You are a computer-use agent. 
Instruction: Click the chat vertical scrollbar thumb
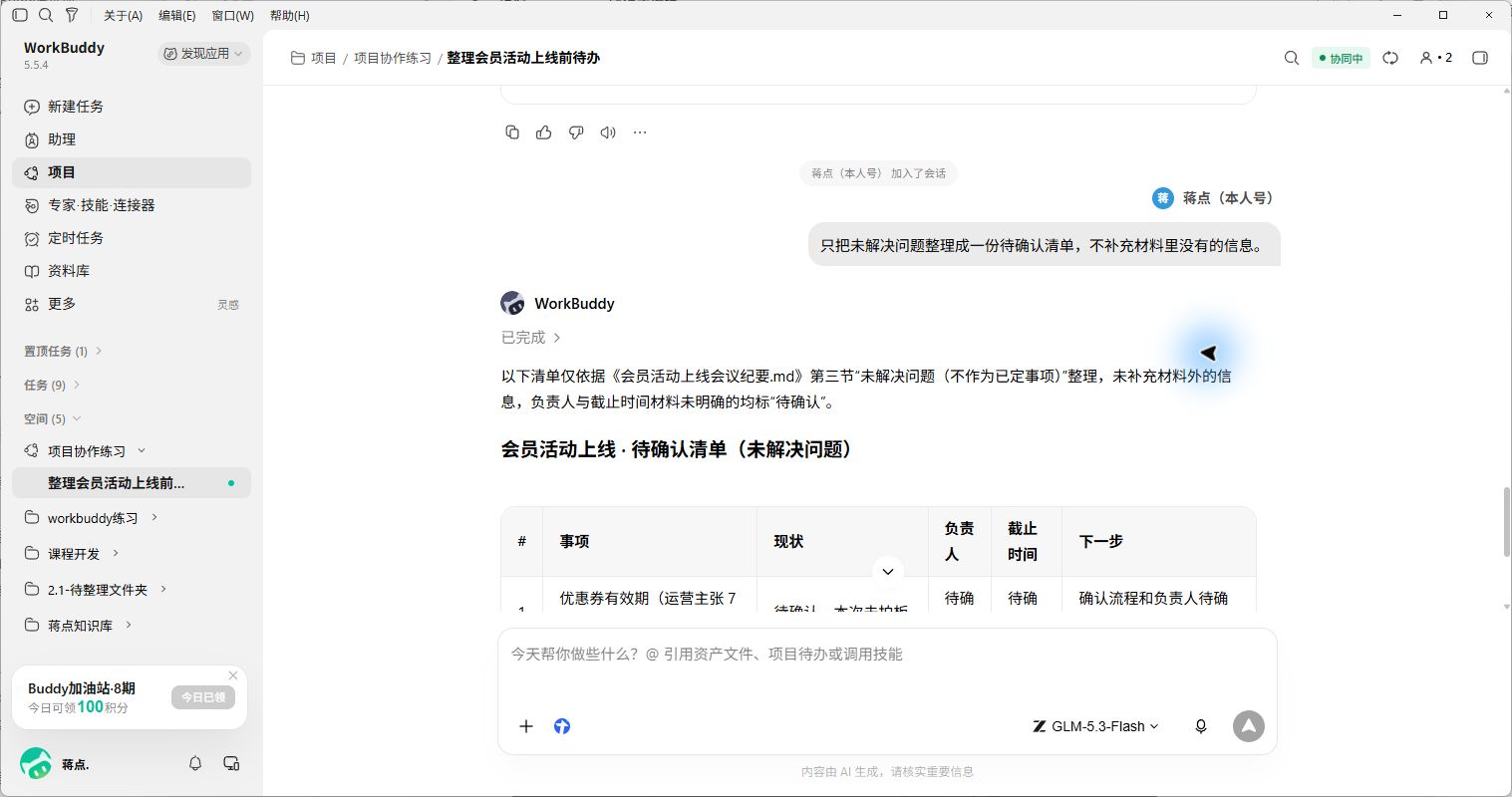[x=1507, y=522]
